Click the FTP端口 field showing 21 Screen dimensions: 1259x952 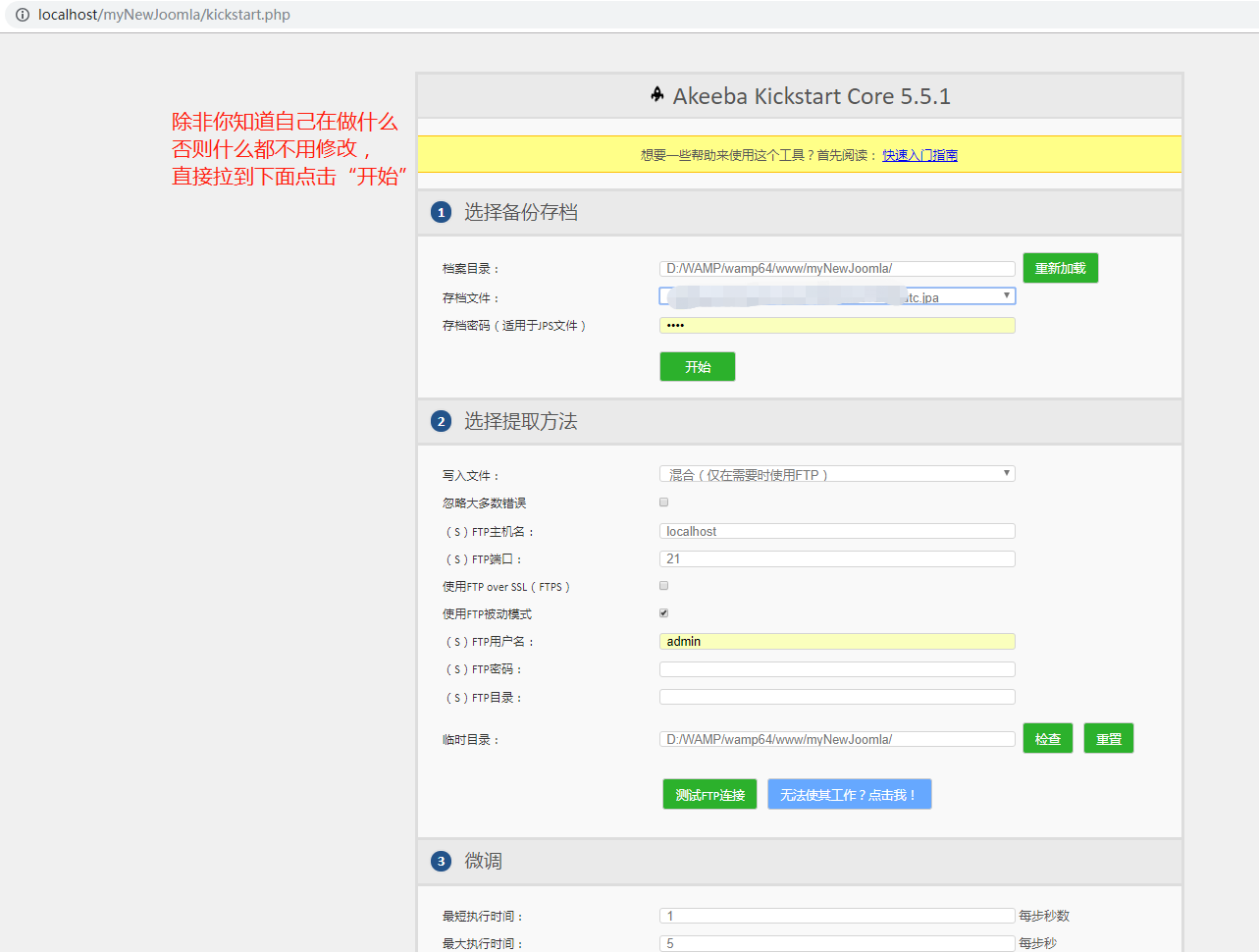(x=837, y=558)
